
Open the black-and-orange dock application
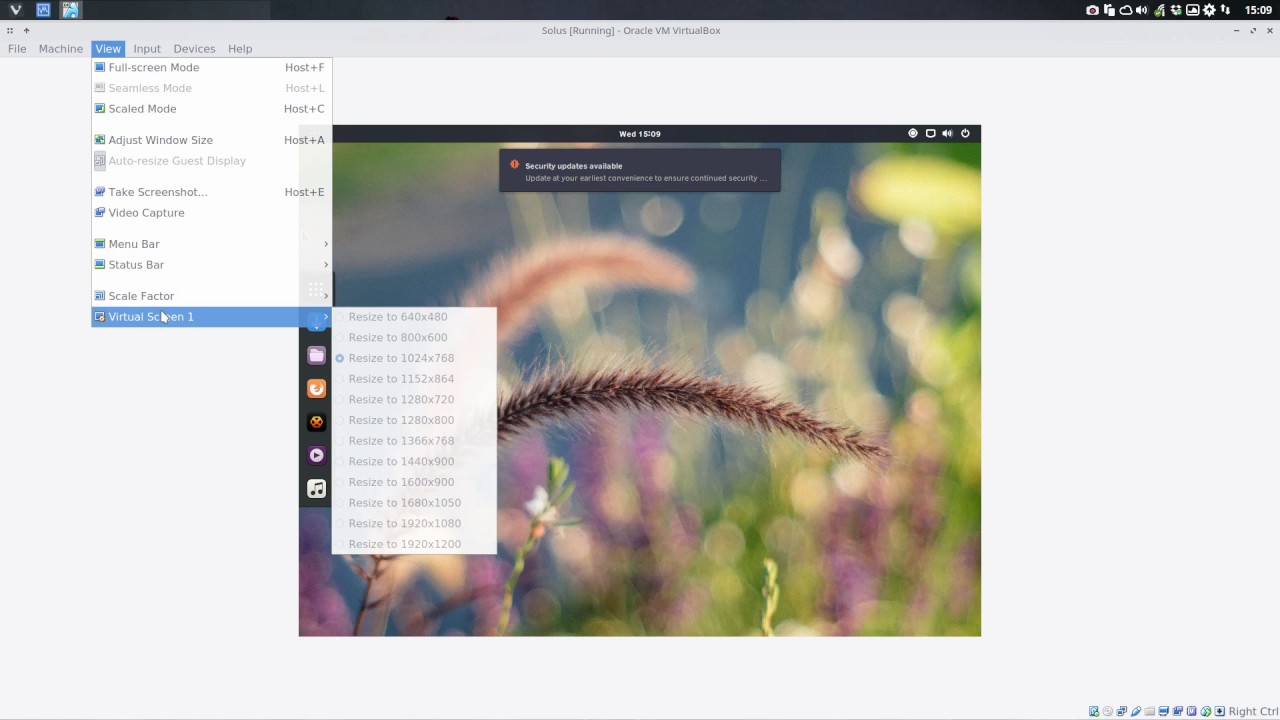tap(316, 422)
